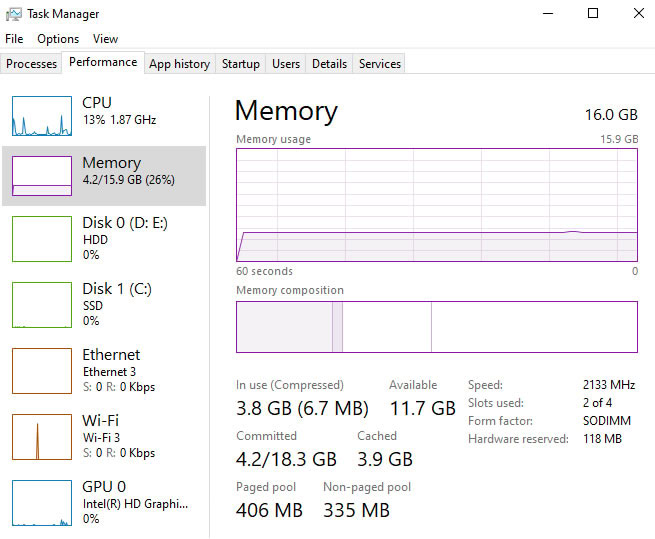Select the Memory graph thumbnail in sidebar

click(x=42, y=176)
